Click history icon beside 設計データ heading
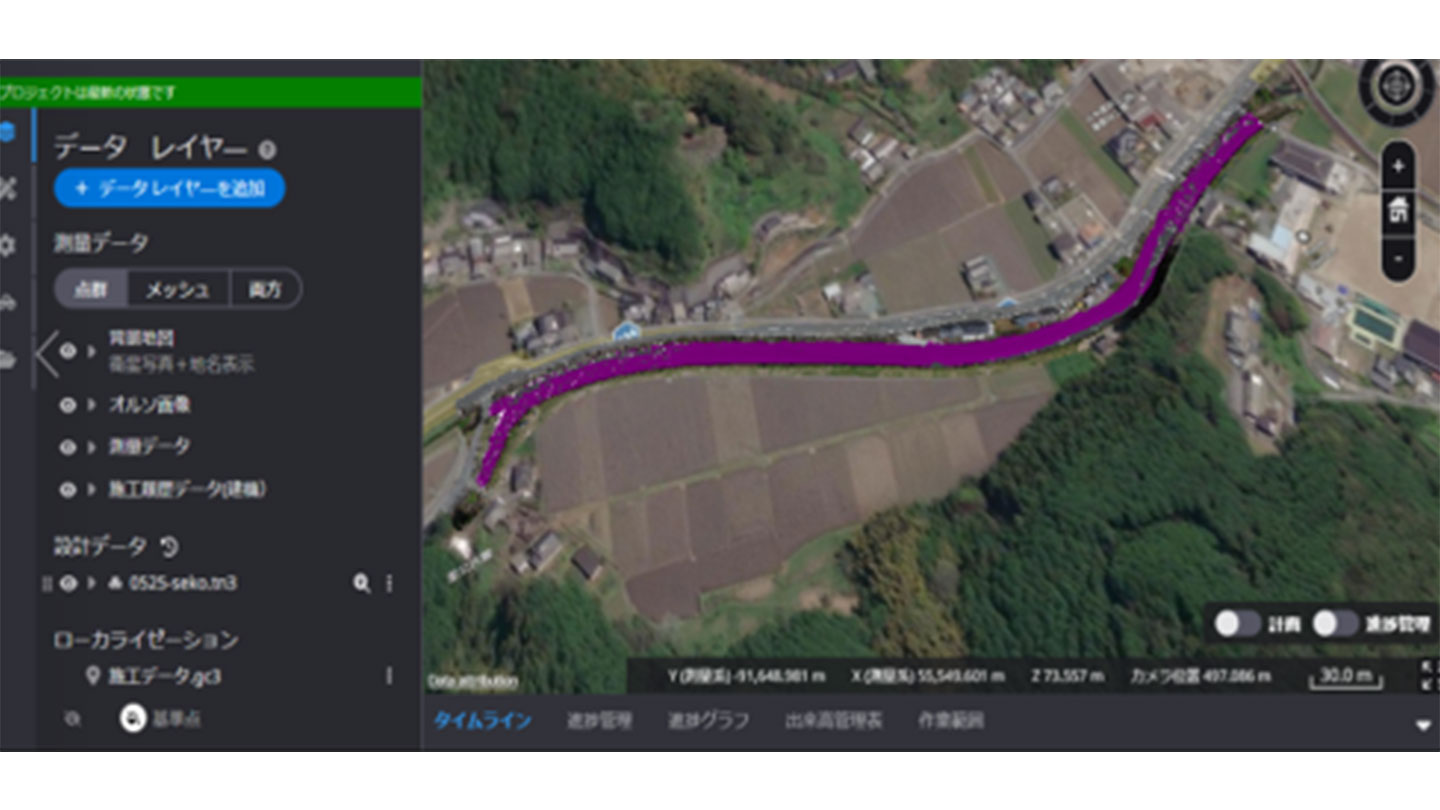Screen dimensions: 1440x810 point(170,546)
